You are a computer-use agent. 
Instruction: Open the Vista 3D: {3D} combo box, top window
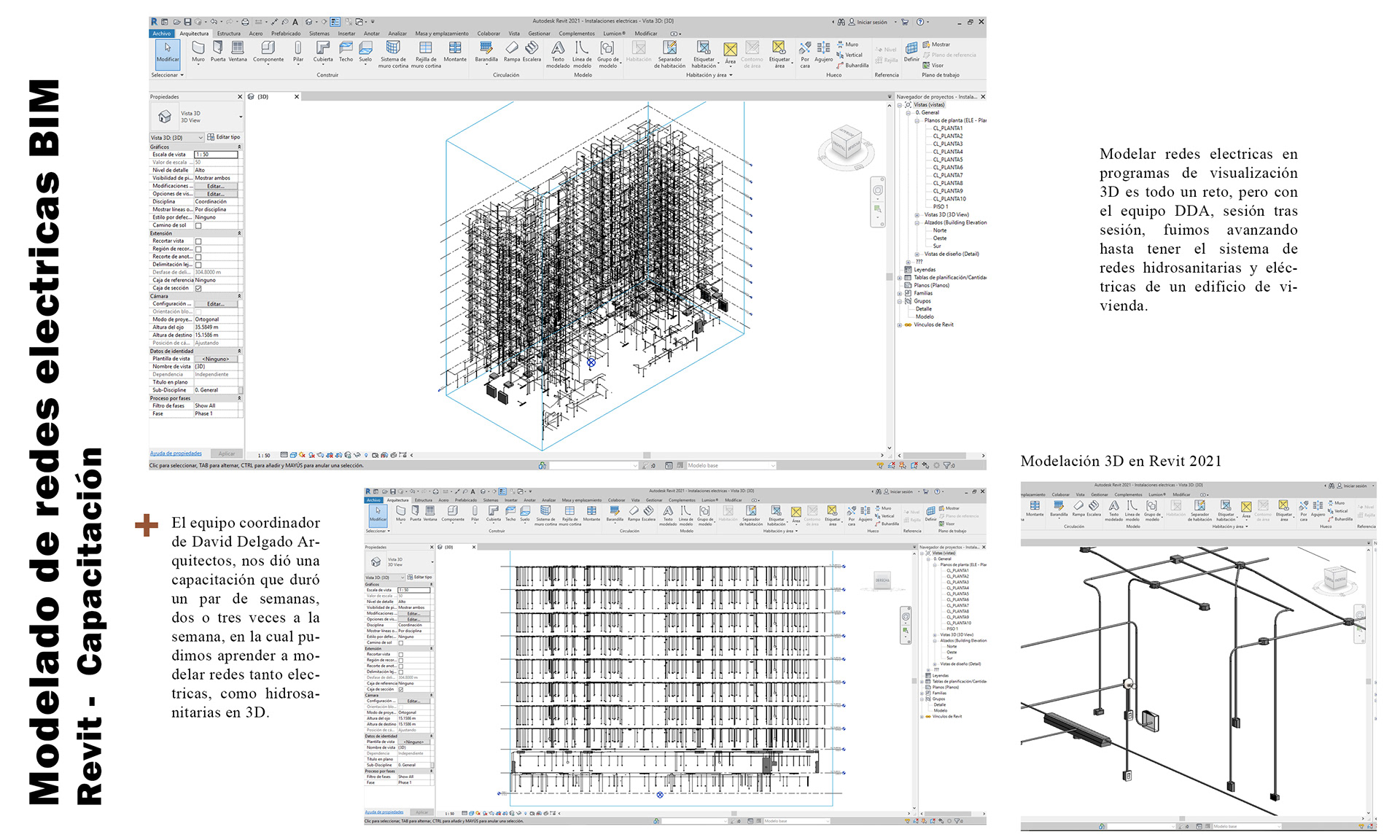pyautogui.click(x=176, y=137)
